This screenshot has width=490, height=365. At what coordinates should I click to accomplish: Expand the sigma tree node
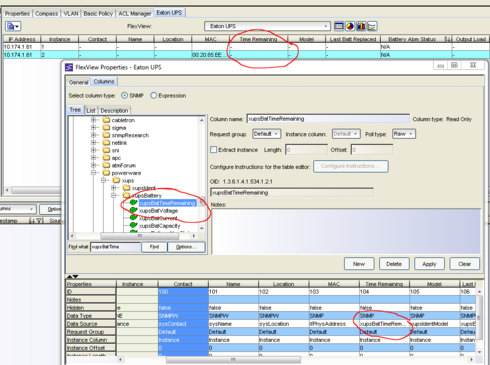93,128
